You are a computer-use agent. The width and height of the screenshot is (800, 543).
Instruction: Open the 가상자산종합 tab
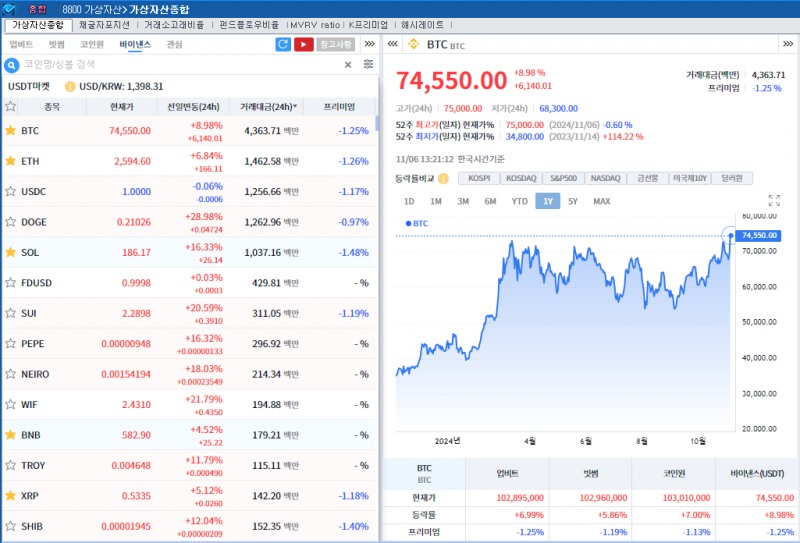(x=38, y=25)
